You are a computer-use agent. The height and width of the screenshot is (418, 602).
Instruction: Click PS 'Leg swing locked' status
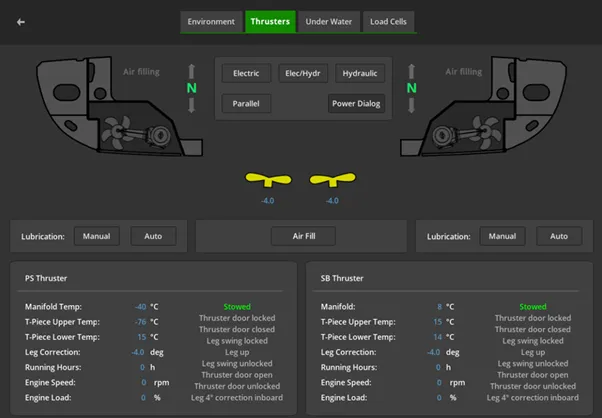[x=237, y=340]
